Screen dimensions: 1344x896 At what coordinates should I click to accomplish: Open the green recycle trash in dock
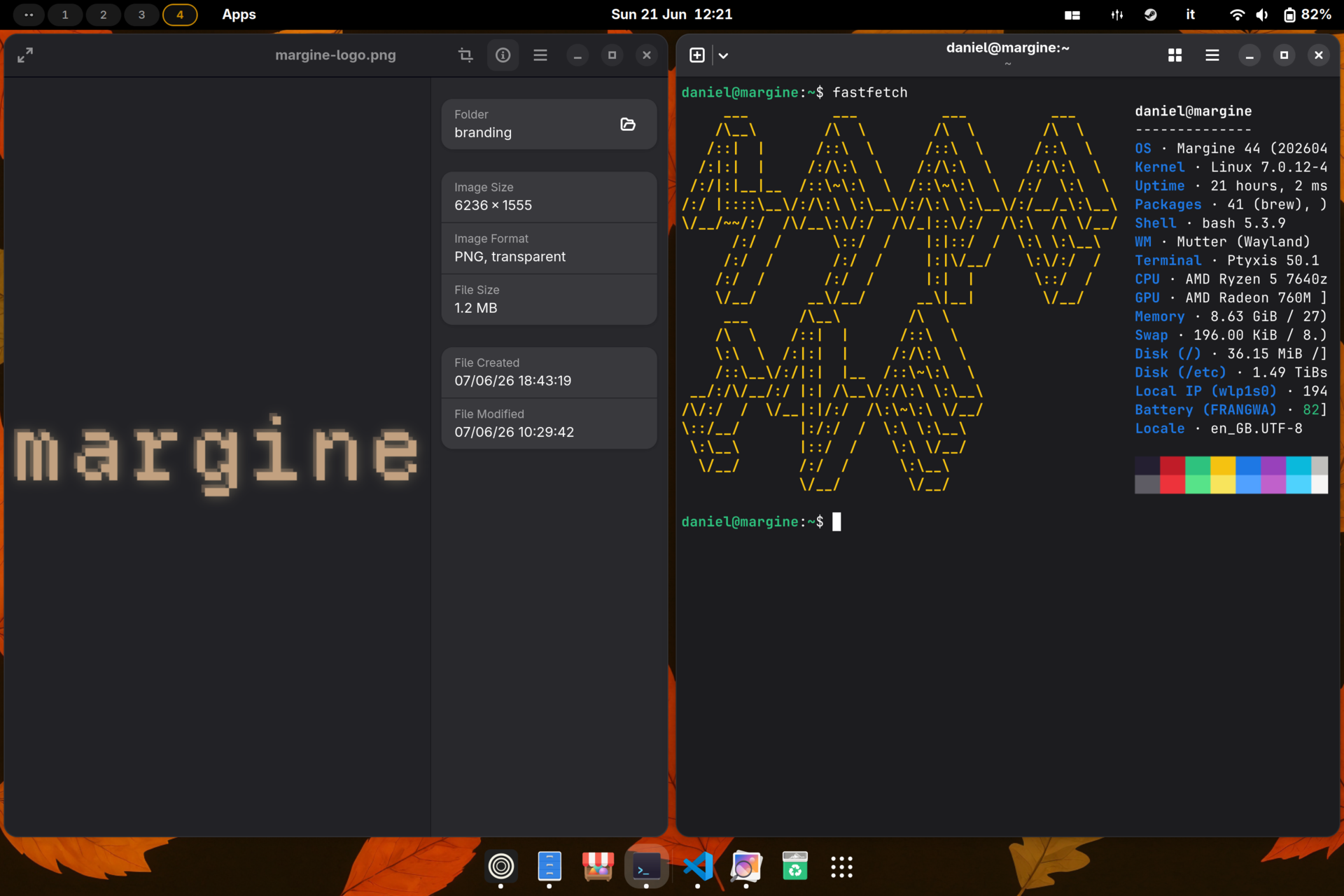795,867
